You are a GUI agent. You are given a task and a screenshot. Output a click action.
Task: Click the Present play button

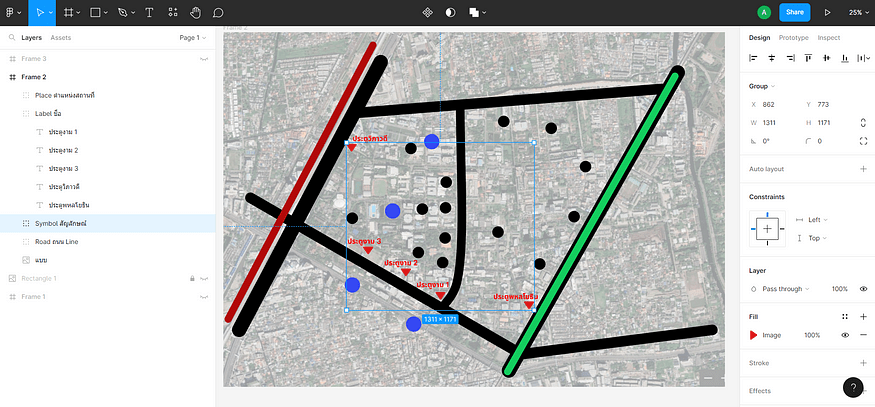click(827, 13)
